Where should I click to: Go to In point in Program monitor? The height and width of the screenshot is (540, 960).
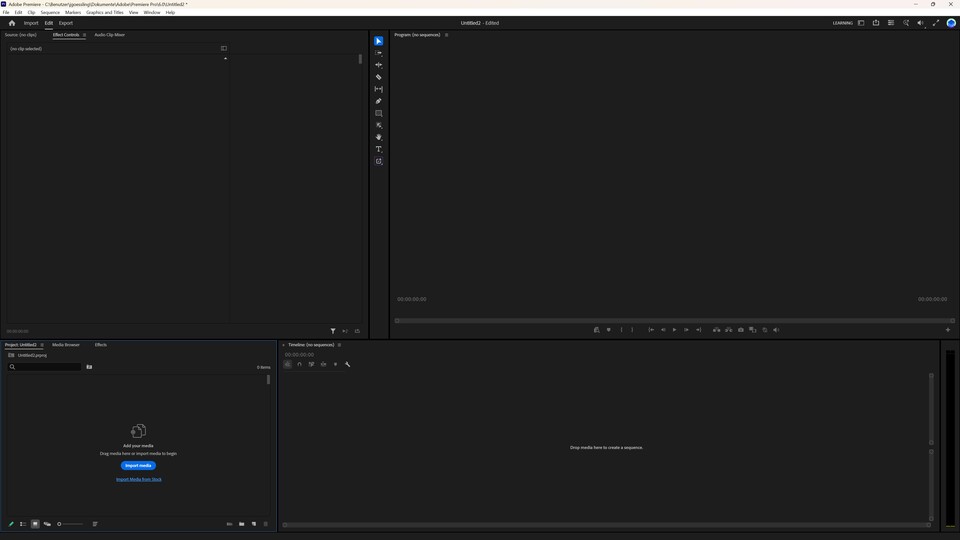(651, 330)
